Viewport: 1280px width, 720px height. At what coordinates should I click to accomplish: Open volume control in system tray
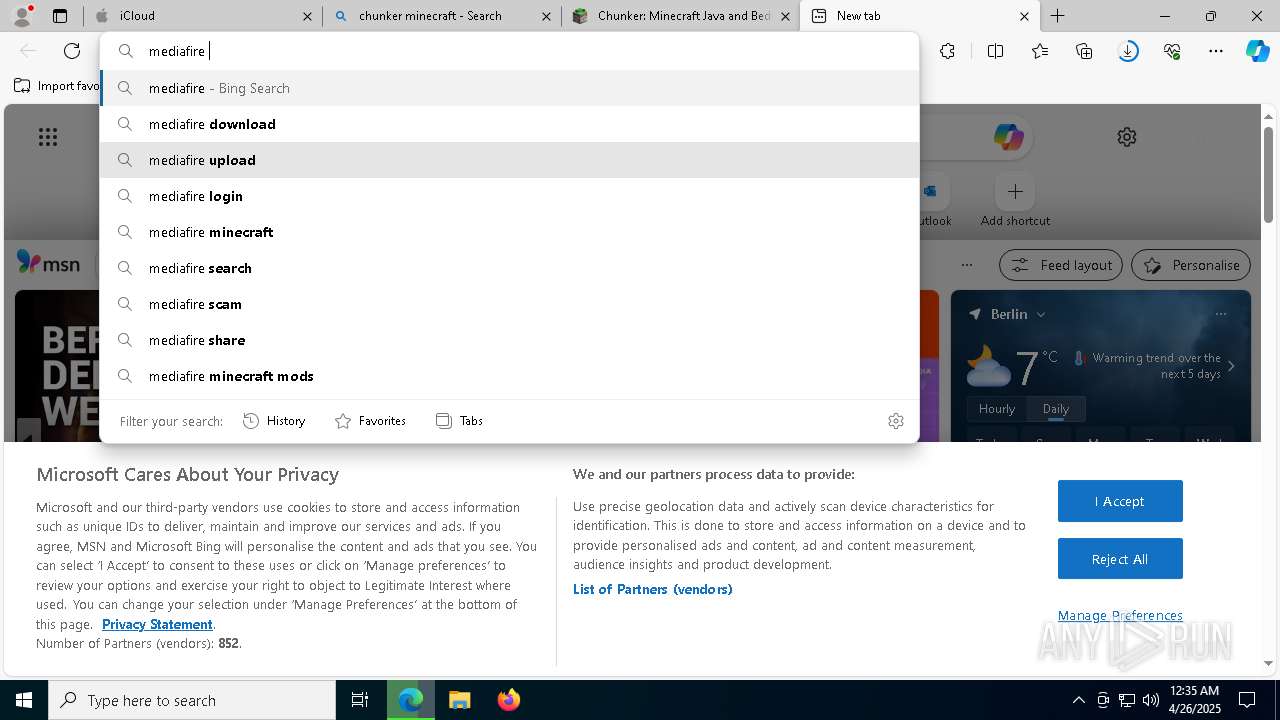[1150, 700]
